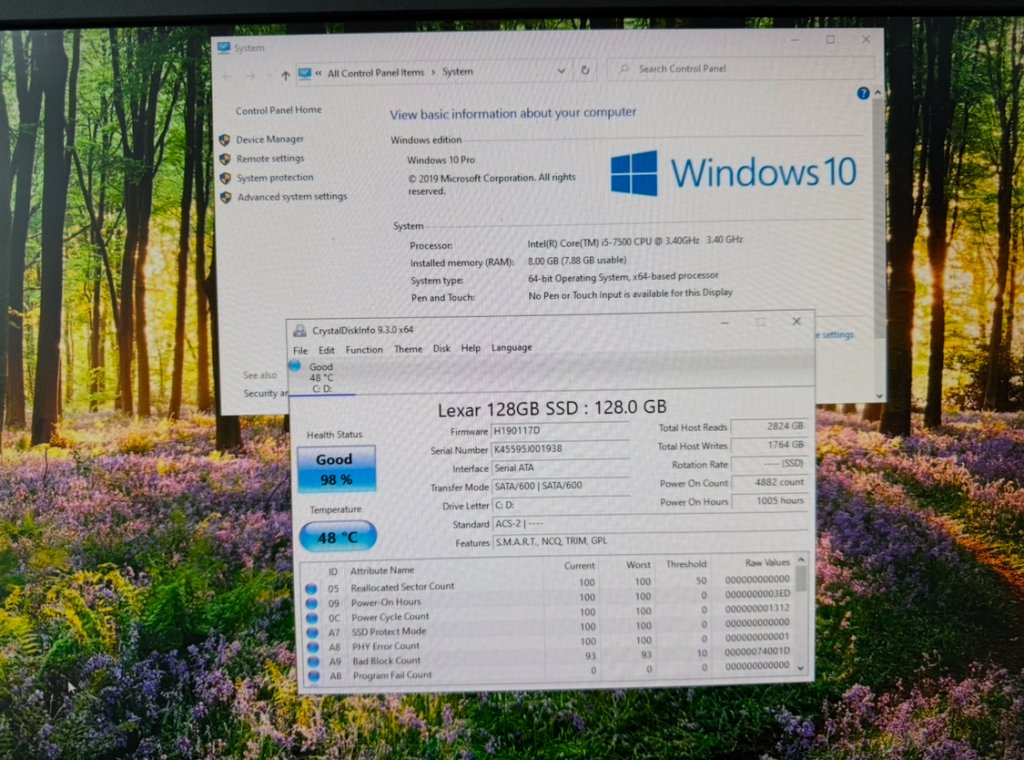
Task: Open the Theme menu in CrystalDiskInfo
Action: 408,349
